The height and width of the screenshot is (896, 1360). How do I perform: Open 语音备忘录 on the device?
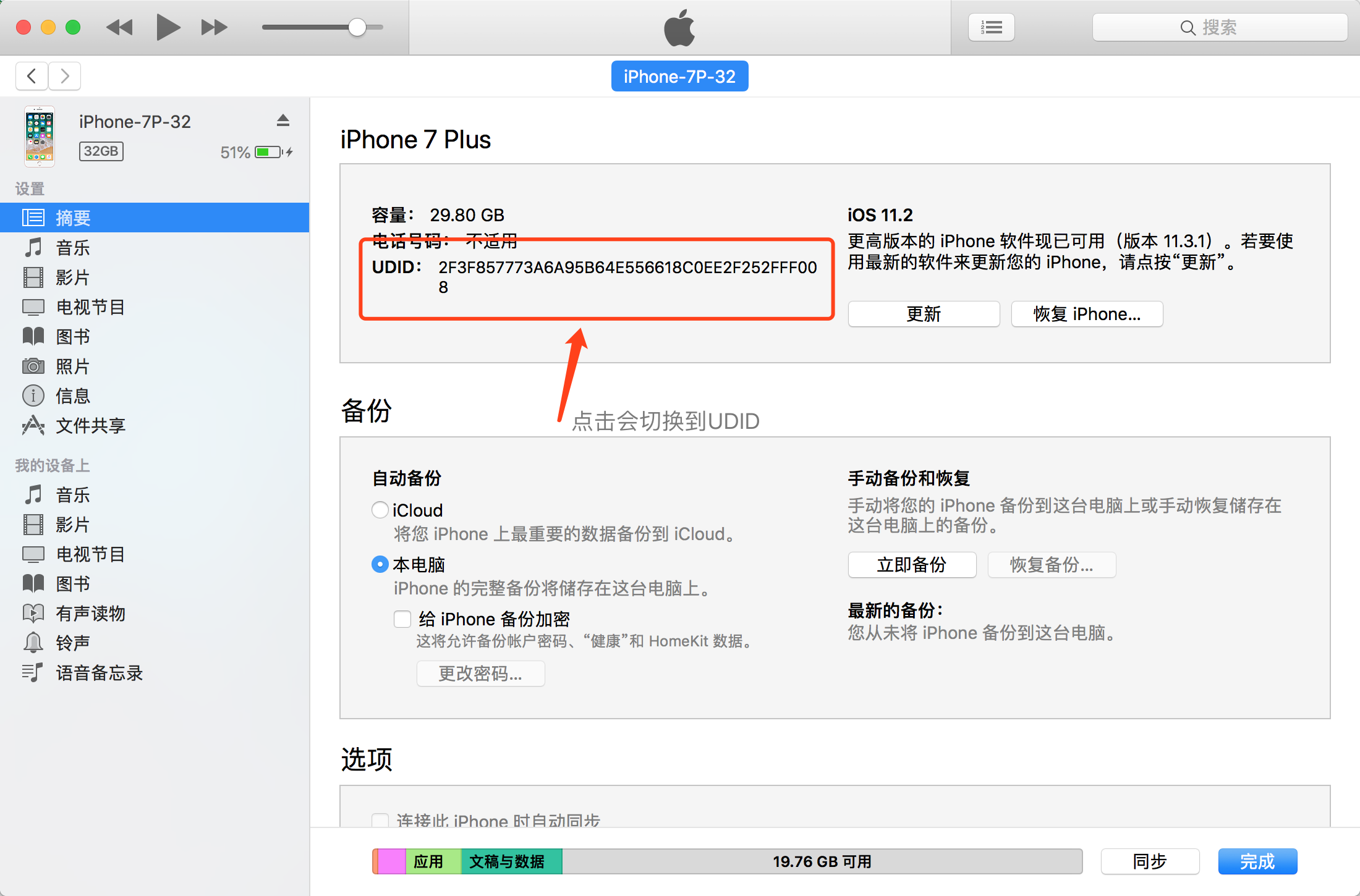click(x=155, y=673)
